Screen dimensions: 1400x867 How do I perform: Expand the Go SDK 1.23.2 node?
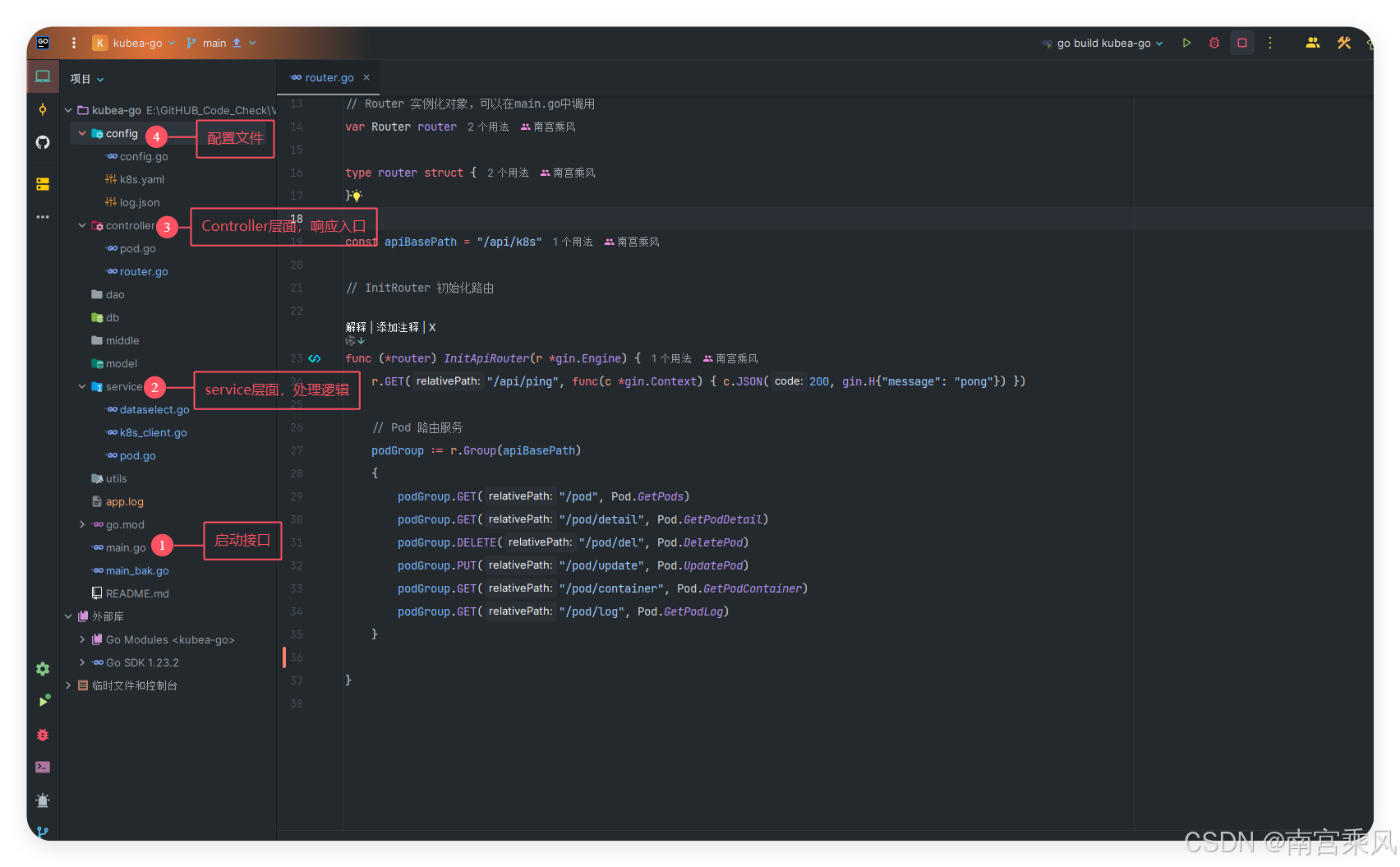[82, 662]
